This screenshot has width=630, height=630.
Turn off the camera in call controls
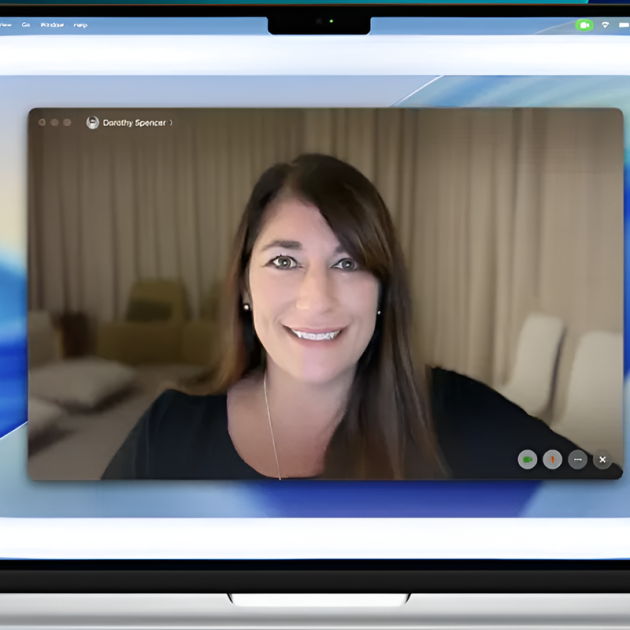(x=527, y=459)
